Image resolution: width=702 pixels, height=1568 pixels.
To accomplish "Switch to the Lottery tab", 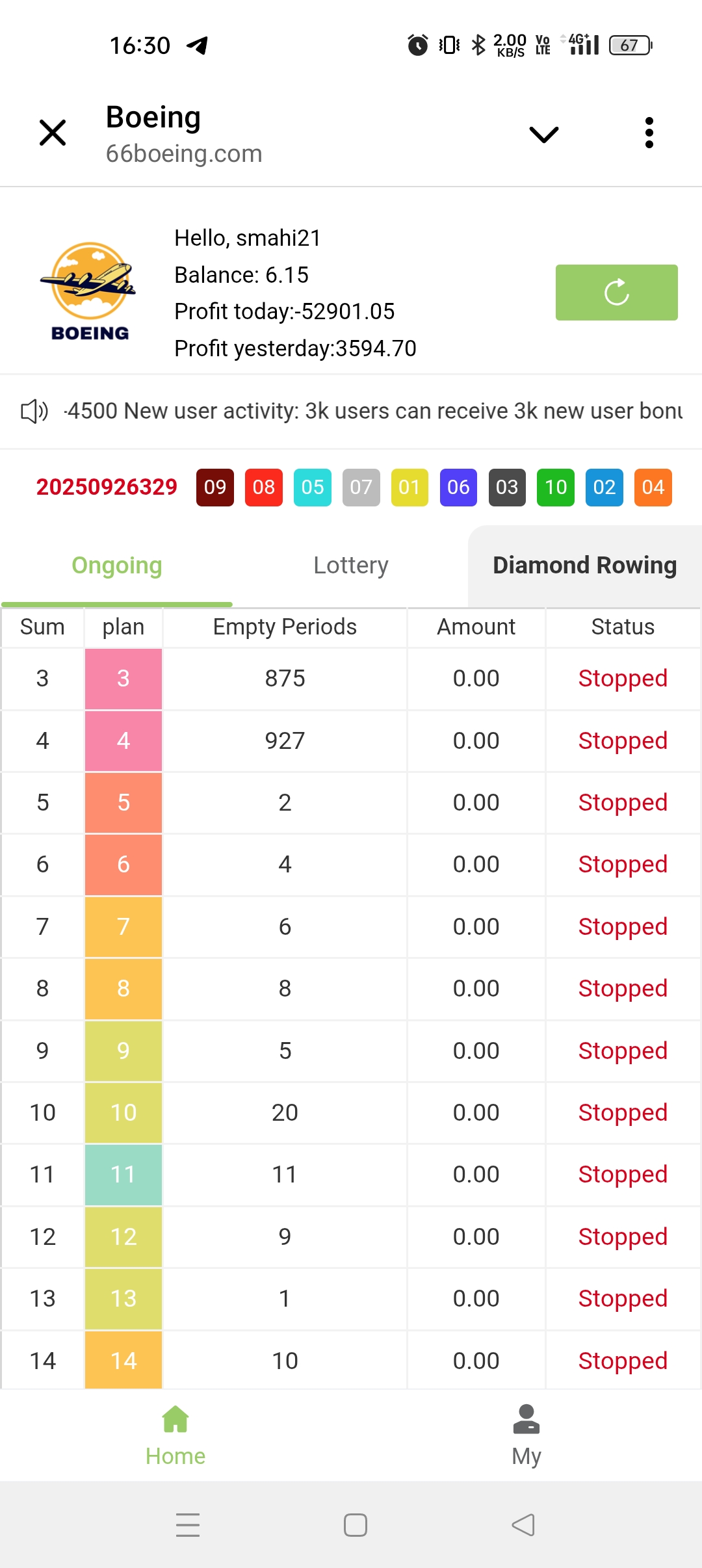I will coord(350,566).
